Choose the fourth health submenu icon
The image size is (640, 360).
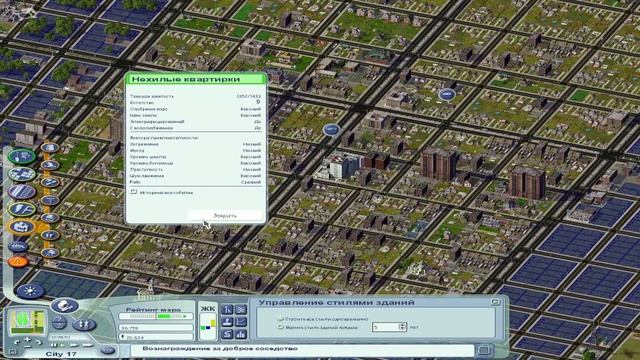(50, 200)
